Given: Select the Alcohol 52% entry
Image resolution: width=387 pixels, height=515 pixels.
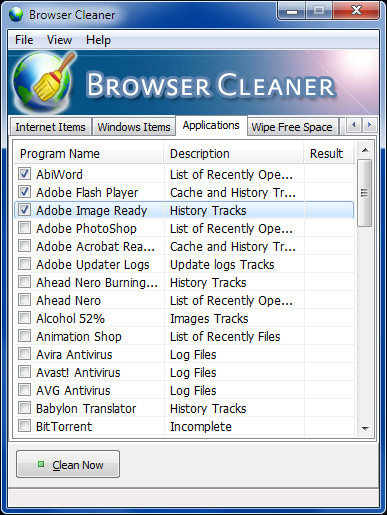Looking at the screenshot, I should pos(70,318).
